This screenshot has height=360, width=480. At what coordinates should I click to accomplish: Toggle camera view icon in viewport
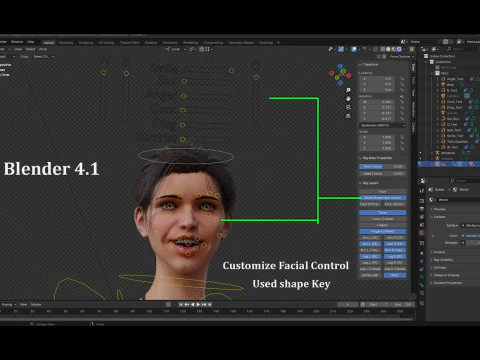click(348, 107)
